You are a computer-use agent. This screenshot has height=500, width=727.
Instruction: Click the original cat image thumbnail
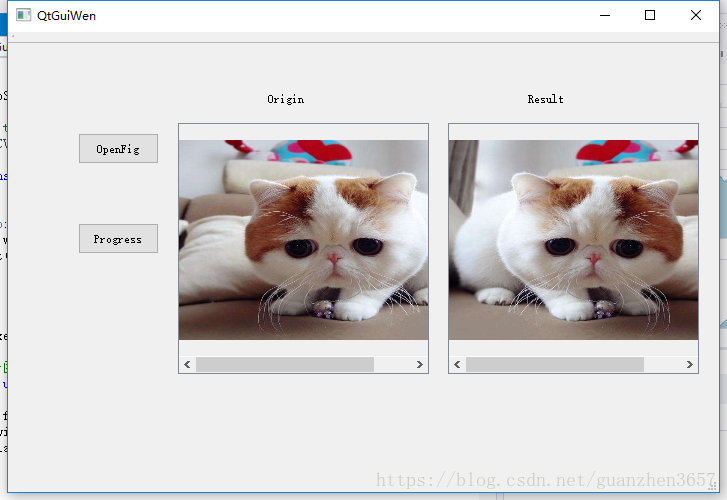tap(304, 240)
